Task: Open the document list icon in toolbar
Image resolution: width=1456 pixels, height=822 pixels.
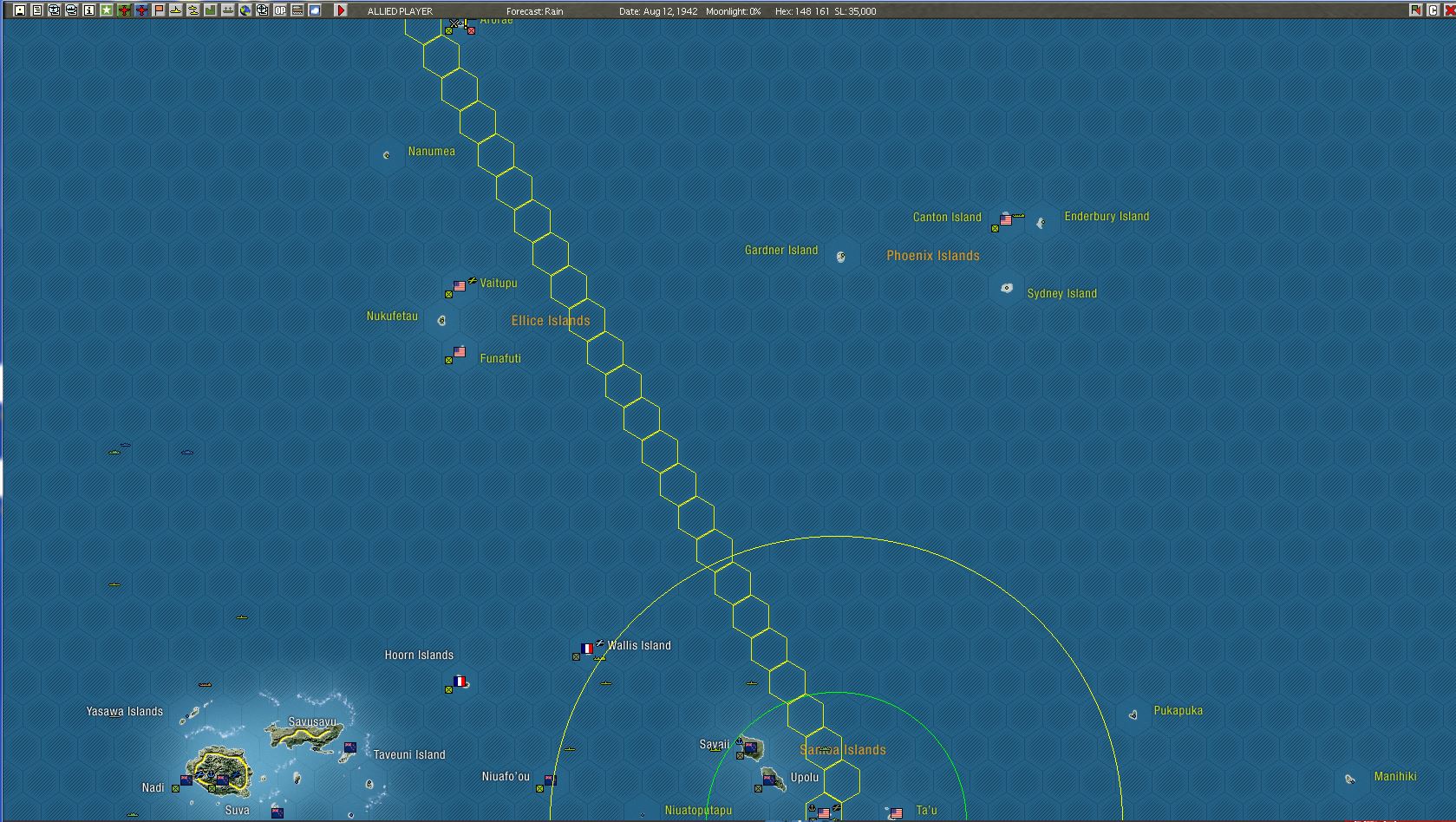Action: (36, 10)
